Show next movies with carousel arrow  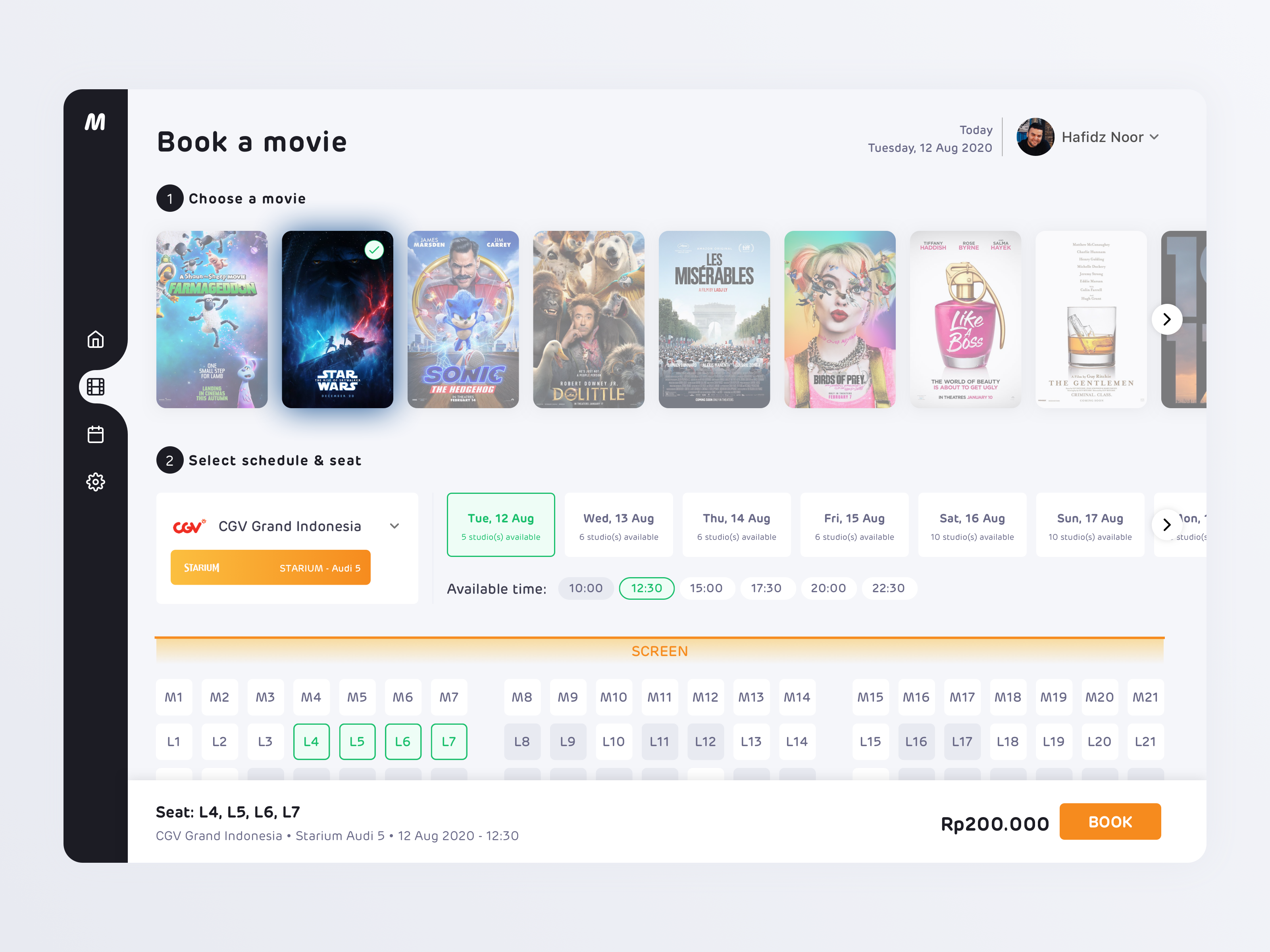(x=1167, y=319)
